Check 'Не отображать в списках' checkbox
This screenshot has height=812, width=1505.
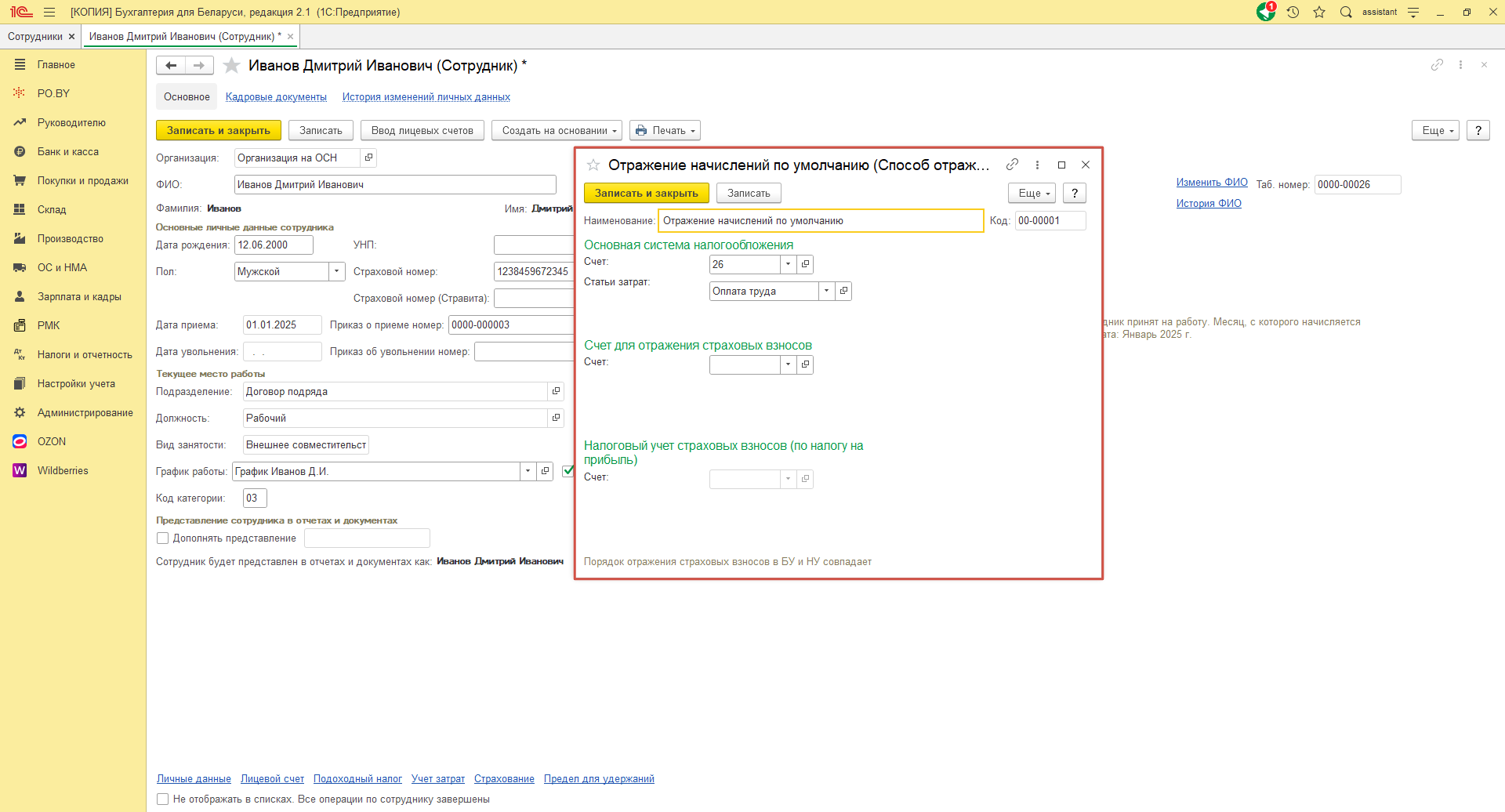coord(163,799)
